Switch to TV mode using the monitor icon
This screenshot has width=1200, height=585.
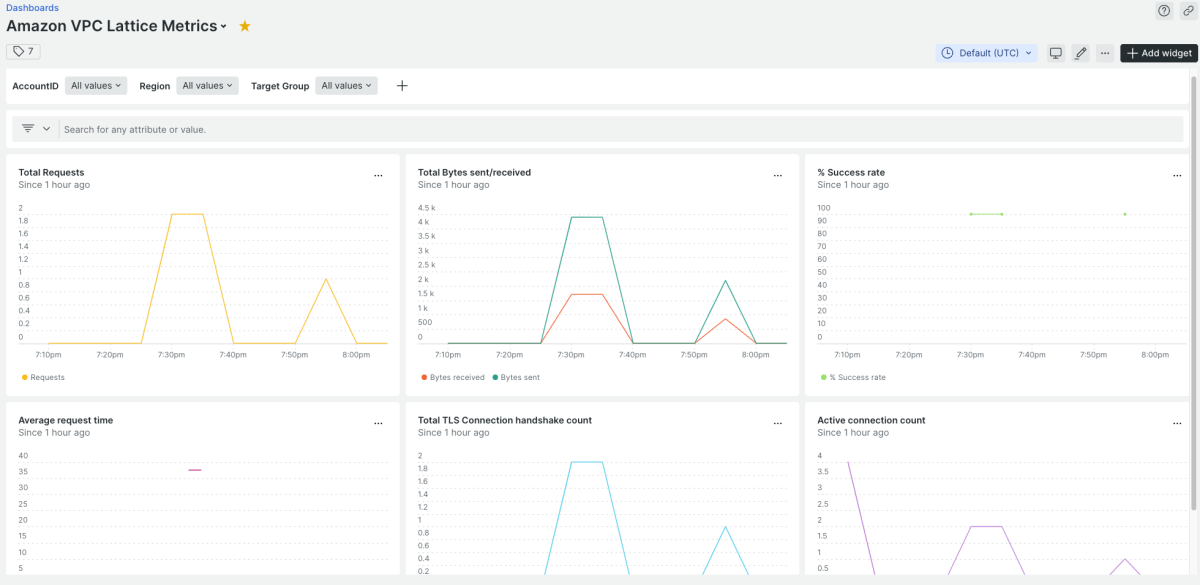coord(1055,53)
